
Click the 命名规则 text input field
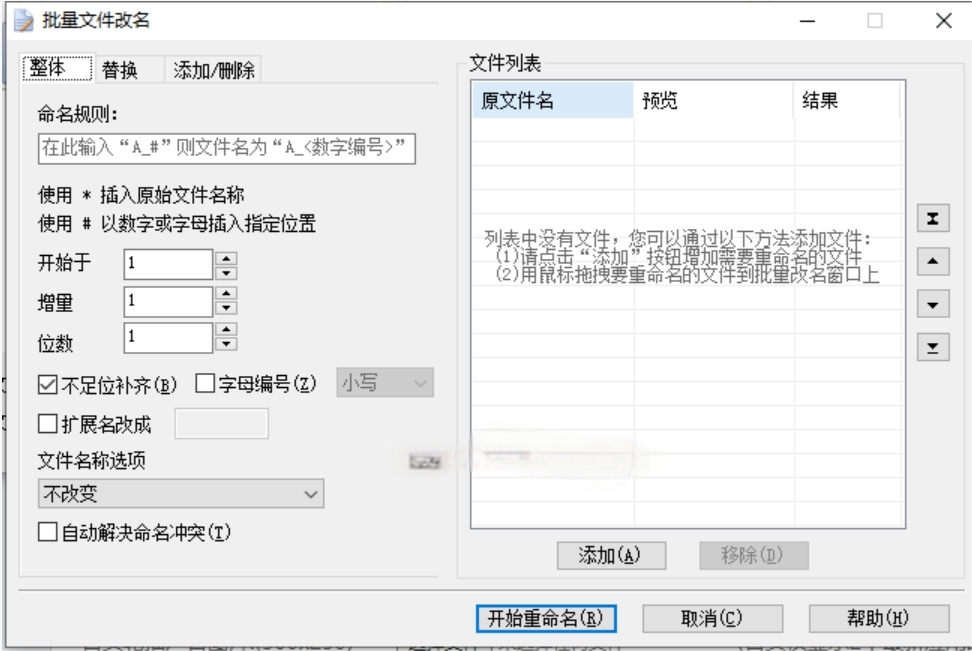224,150
